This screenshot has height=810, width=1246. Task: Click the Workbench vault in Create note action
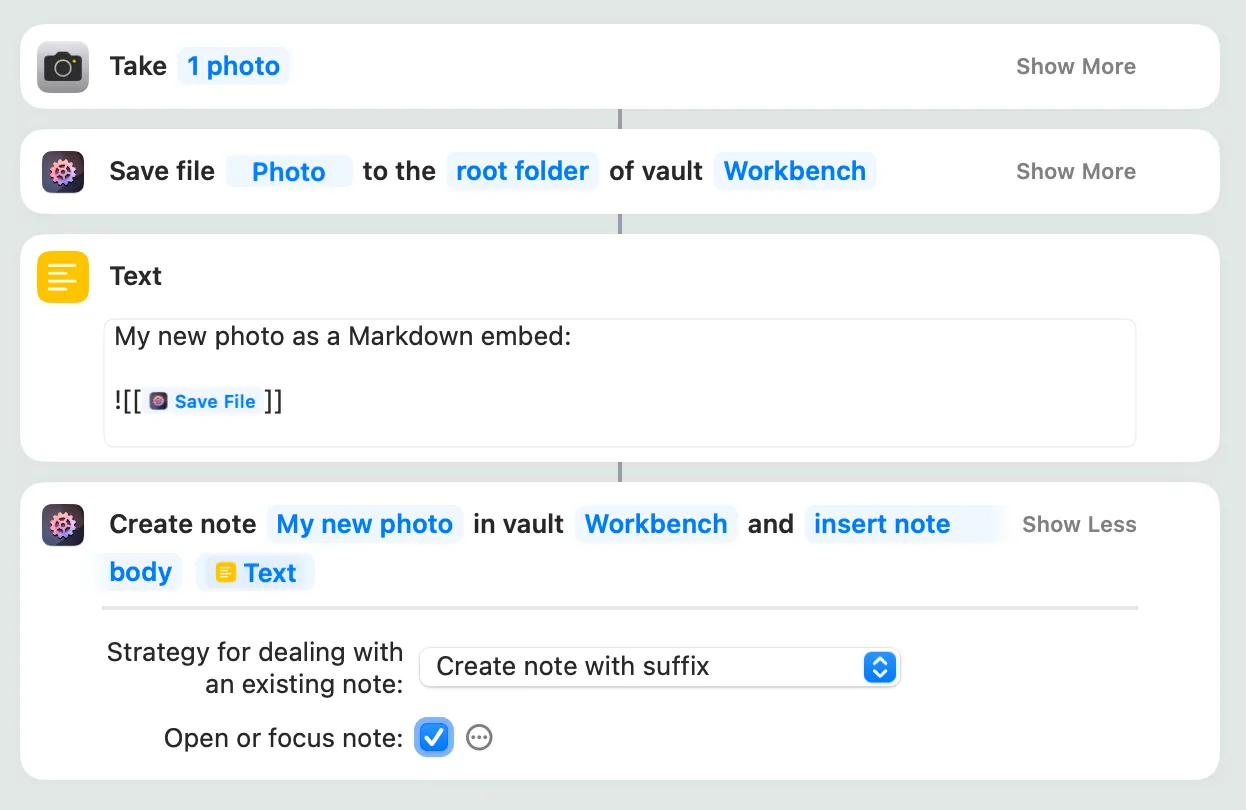pos(656,524)
